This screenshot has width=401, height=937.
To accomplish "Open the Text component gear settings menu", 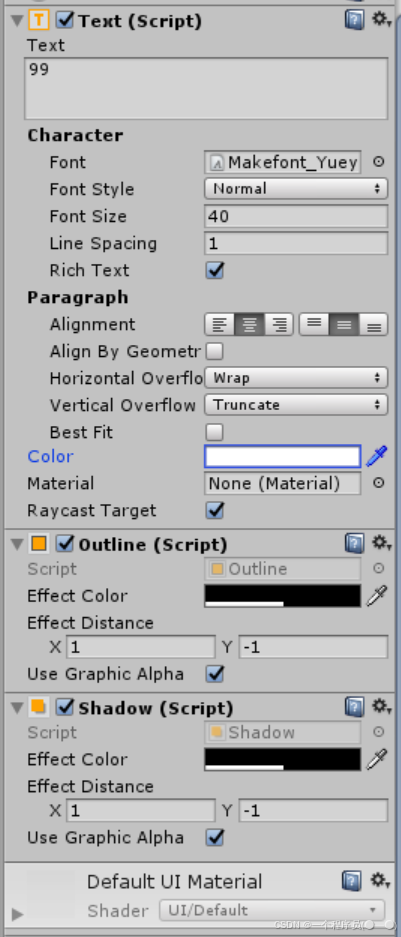I will point(381,20).
